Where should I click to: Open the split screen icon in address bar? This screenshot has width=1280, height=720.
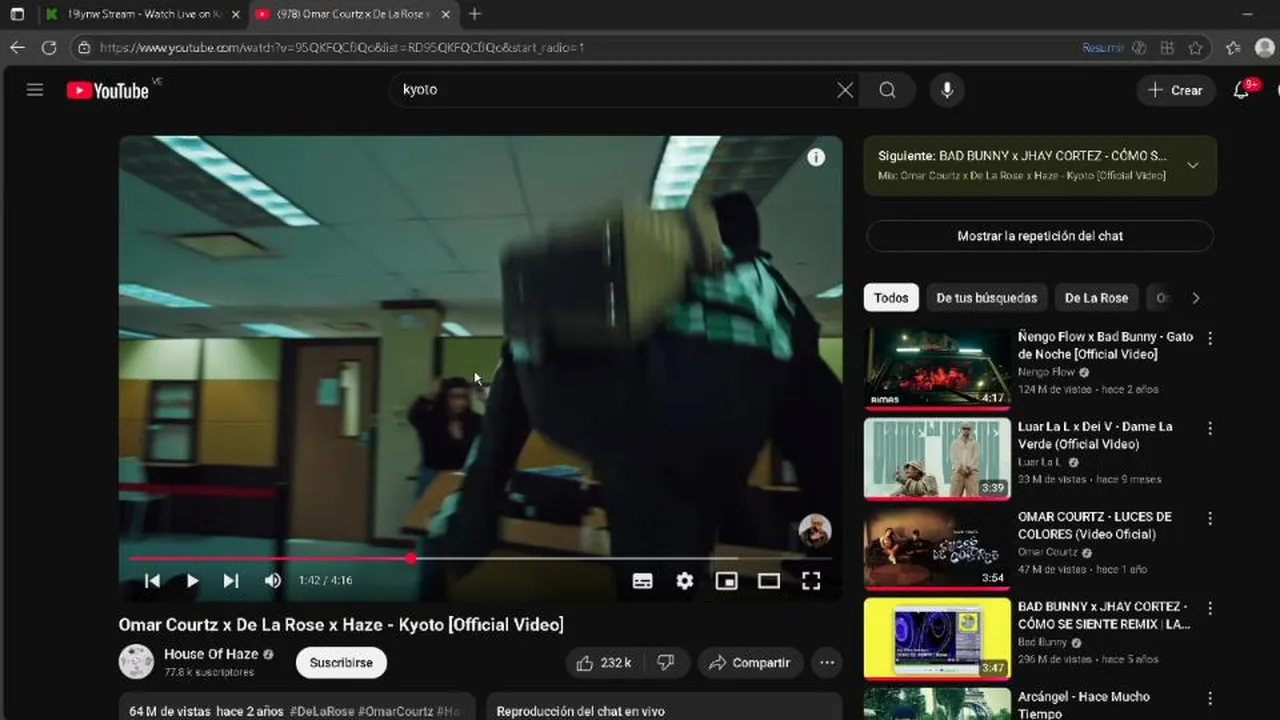[1167, 48]
